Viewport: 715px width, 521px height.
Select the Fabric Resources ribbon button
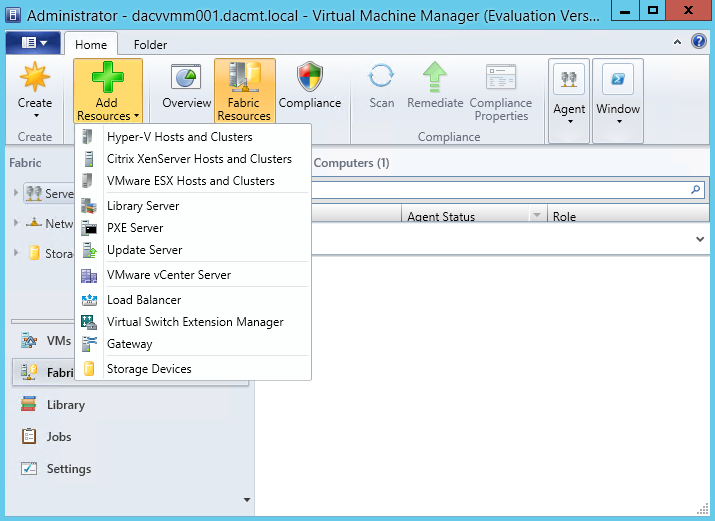coord(244,90)
